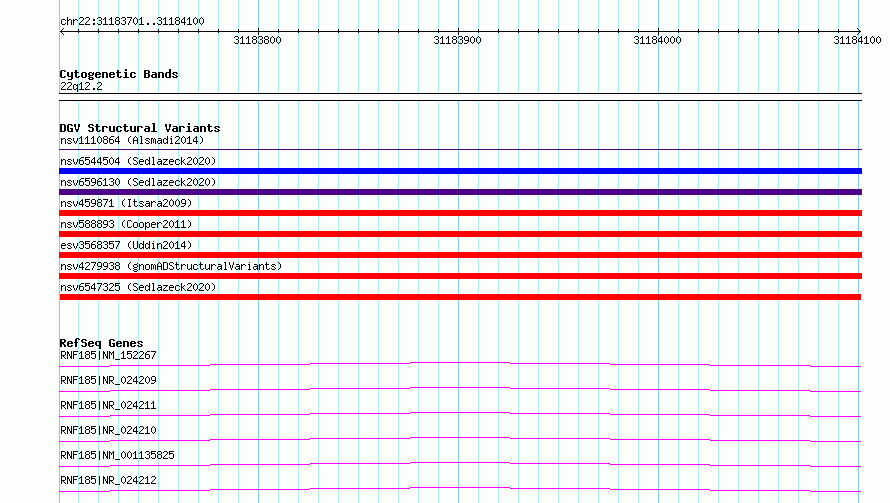Click the chr22:31183701..31184100 region label
The width and height of the screenshot is (890, 503).
[x=132, y=22]
